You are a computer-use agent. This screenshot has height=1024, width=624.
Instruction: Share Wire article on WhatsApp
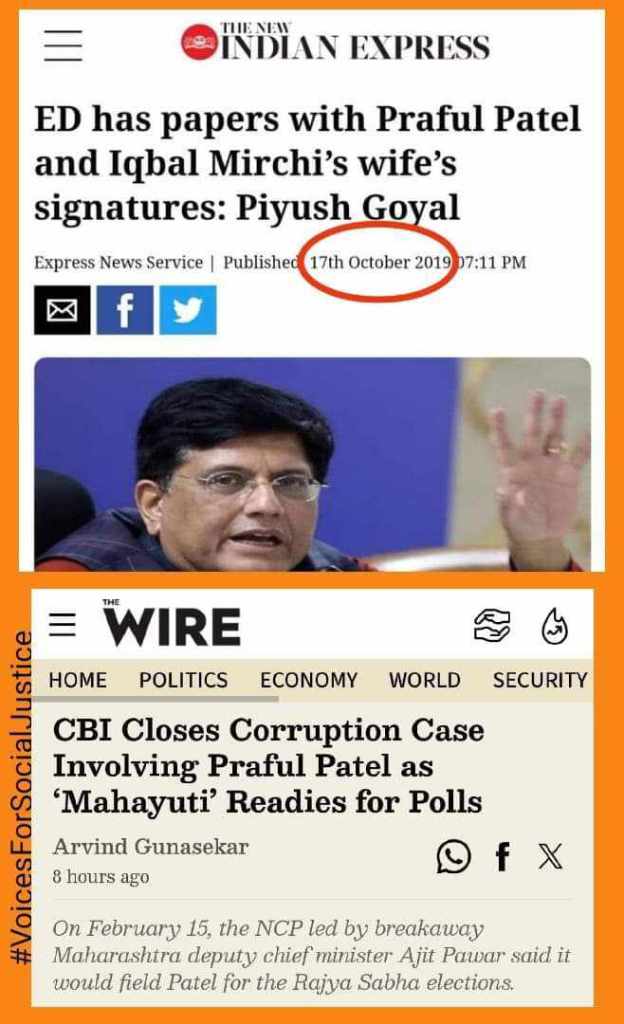454,856
